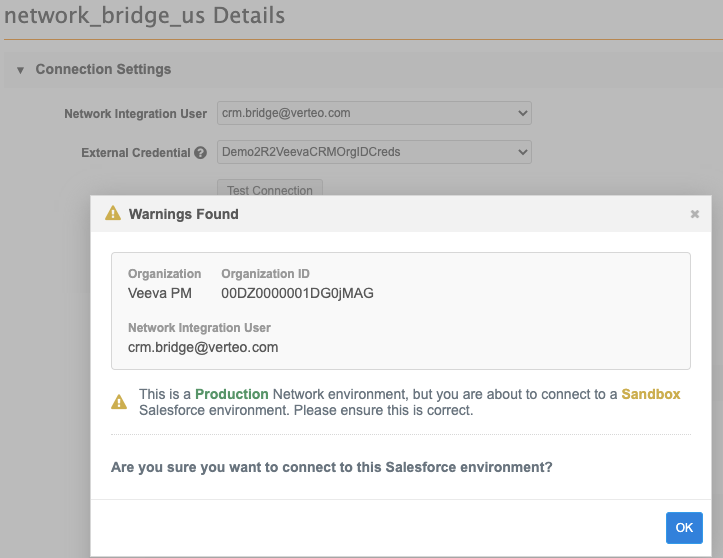Open the Network Integration User dropdown

click(x=374, y=113)
